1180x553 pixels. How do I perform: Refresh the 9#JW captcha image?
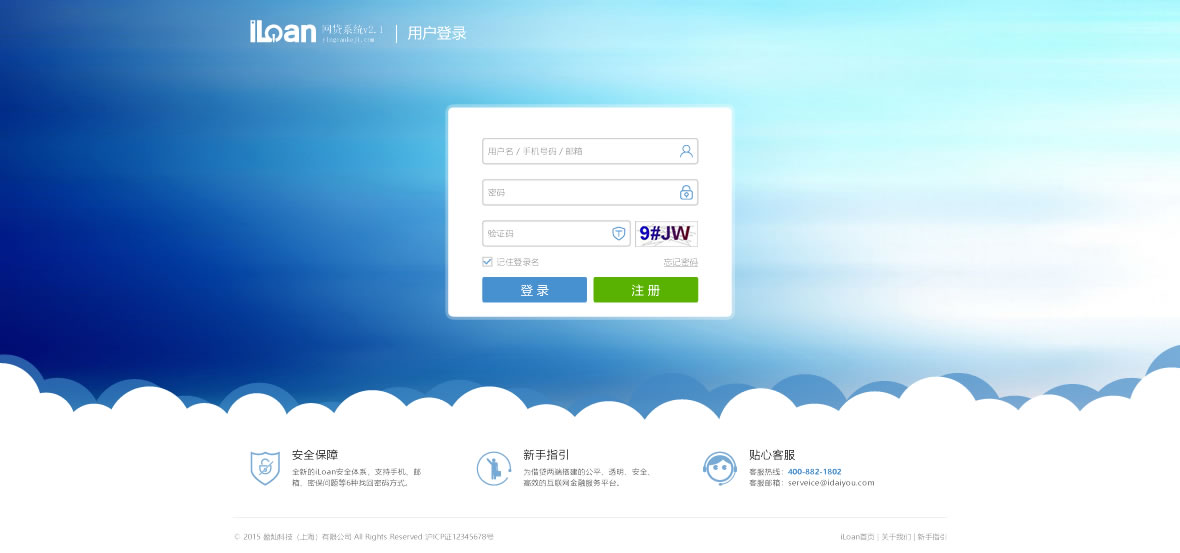666,233
